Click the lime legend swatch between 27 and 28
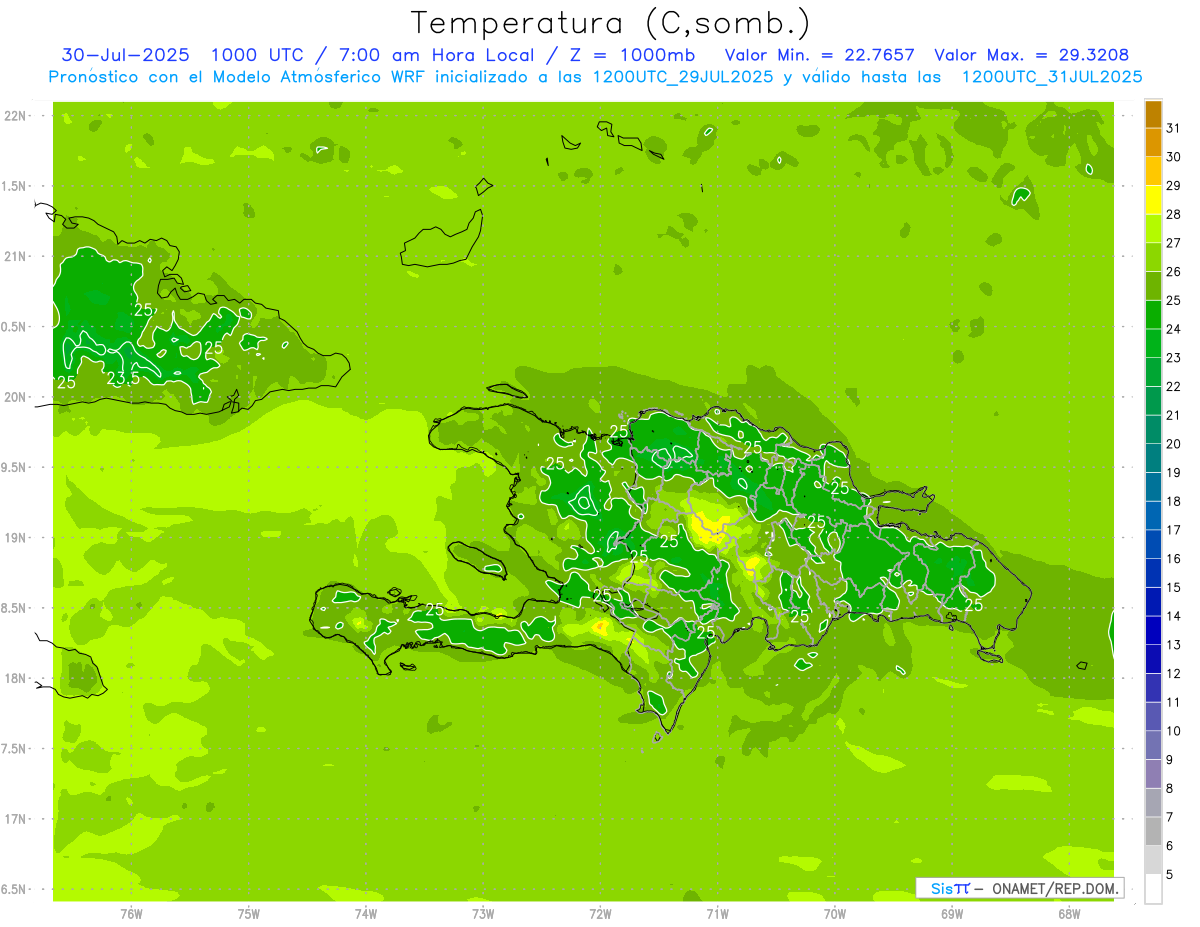 (x=1153, y=229)
